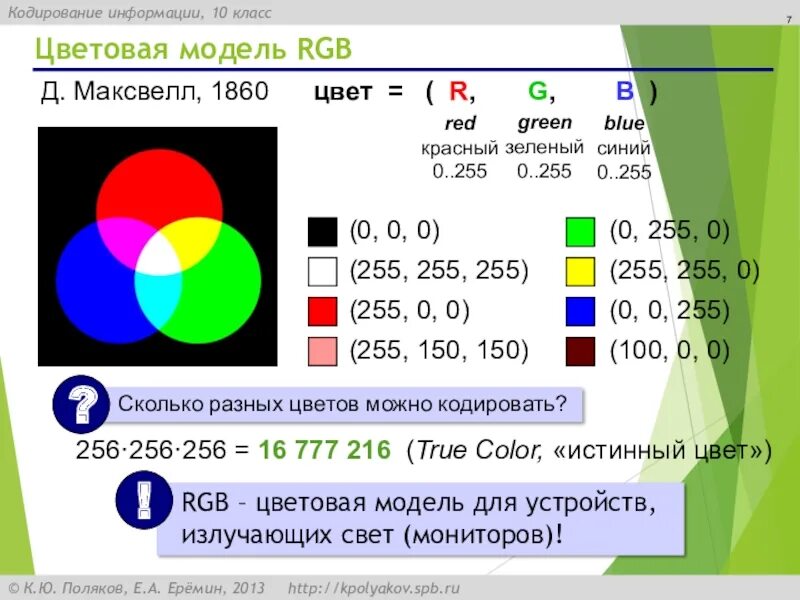The height and width of the screenshot is (600, 800).
Task: Select the black (0, 0, 0) swatch
Action: 322,232
